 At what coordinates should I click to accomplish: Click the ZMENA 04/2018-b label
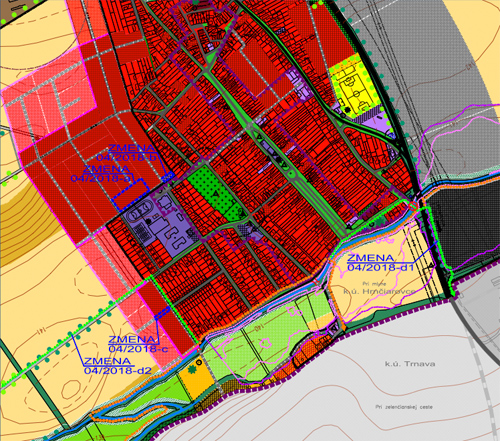(127, 153)
